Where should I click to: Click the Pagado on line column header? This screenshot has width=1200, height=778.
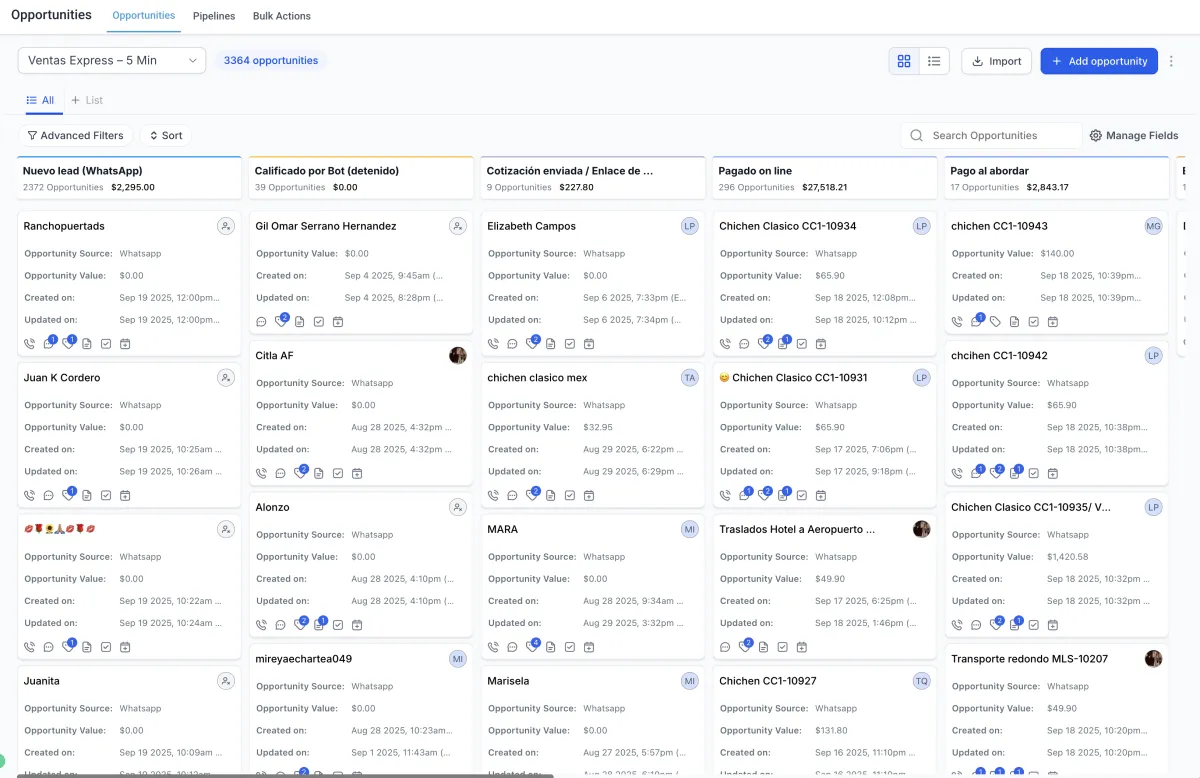tap(825, 178)
